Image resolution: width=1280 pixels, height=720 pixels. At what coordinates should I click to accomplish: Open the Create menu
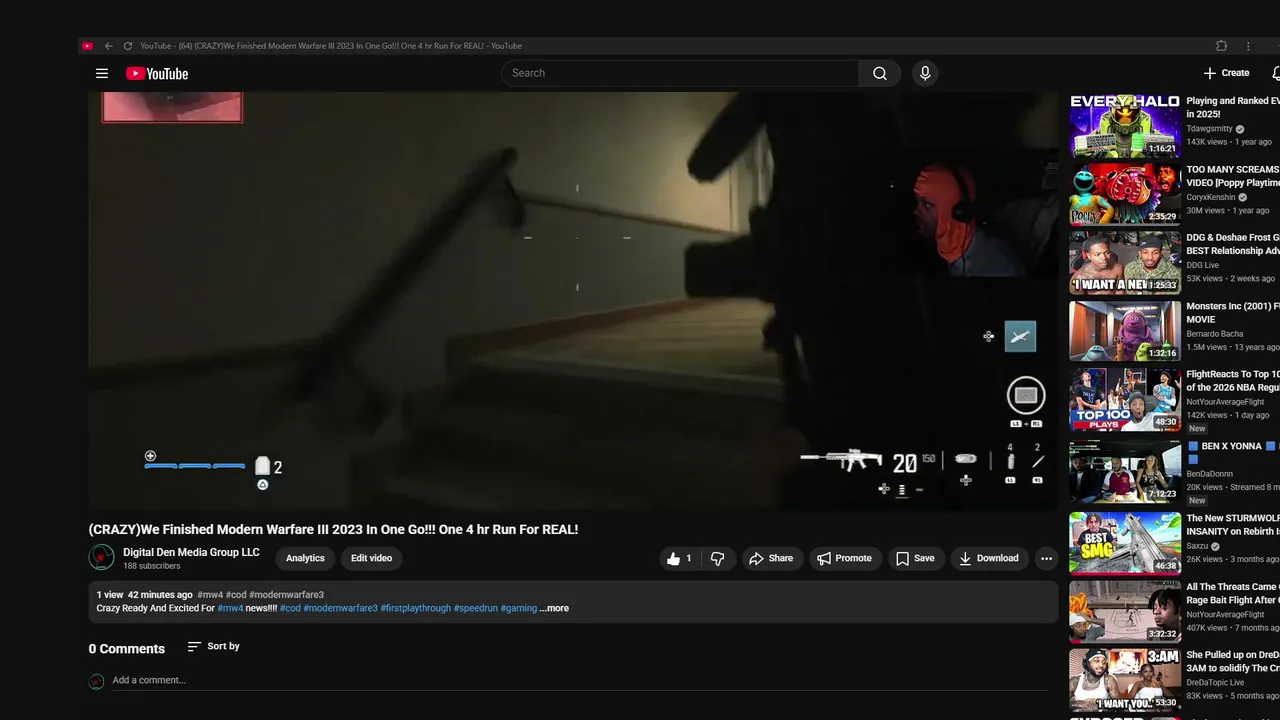pyautogui.click(x=1226, y=73)
